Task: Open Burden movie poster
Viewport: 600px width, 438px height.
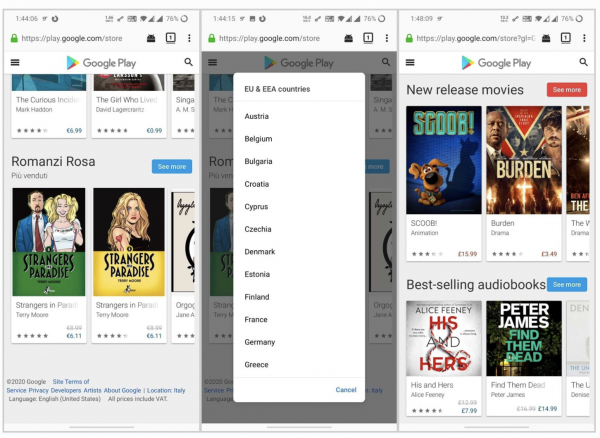Action: [524, 160]
